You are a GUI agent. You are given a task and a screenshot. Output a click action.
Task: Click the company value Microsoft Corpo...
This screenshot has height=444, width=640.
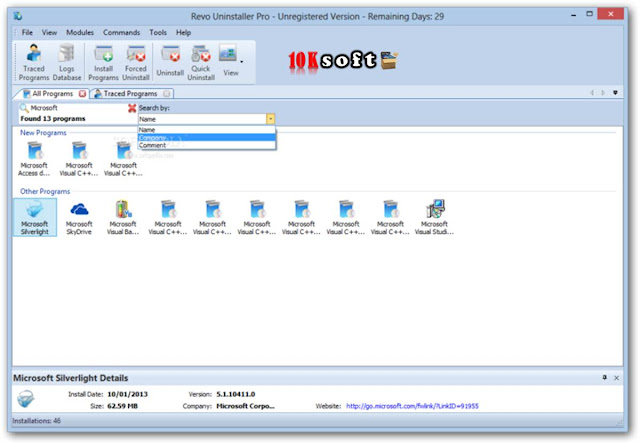[x=245, y=406]
